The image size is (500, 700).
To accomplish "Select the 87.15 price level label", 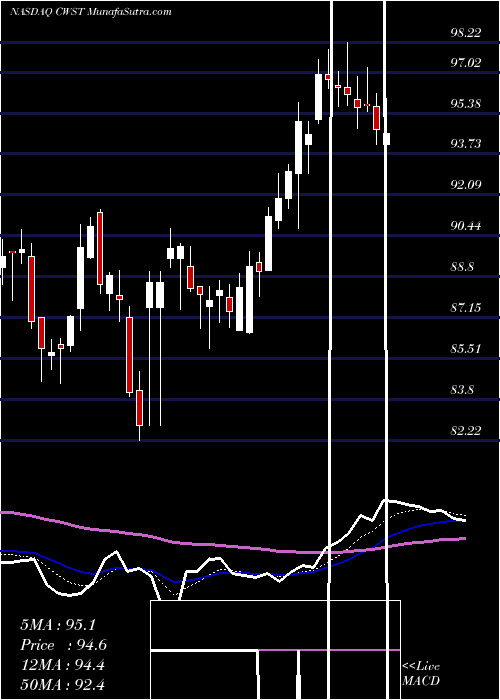I will pos(467,307).
